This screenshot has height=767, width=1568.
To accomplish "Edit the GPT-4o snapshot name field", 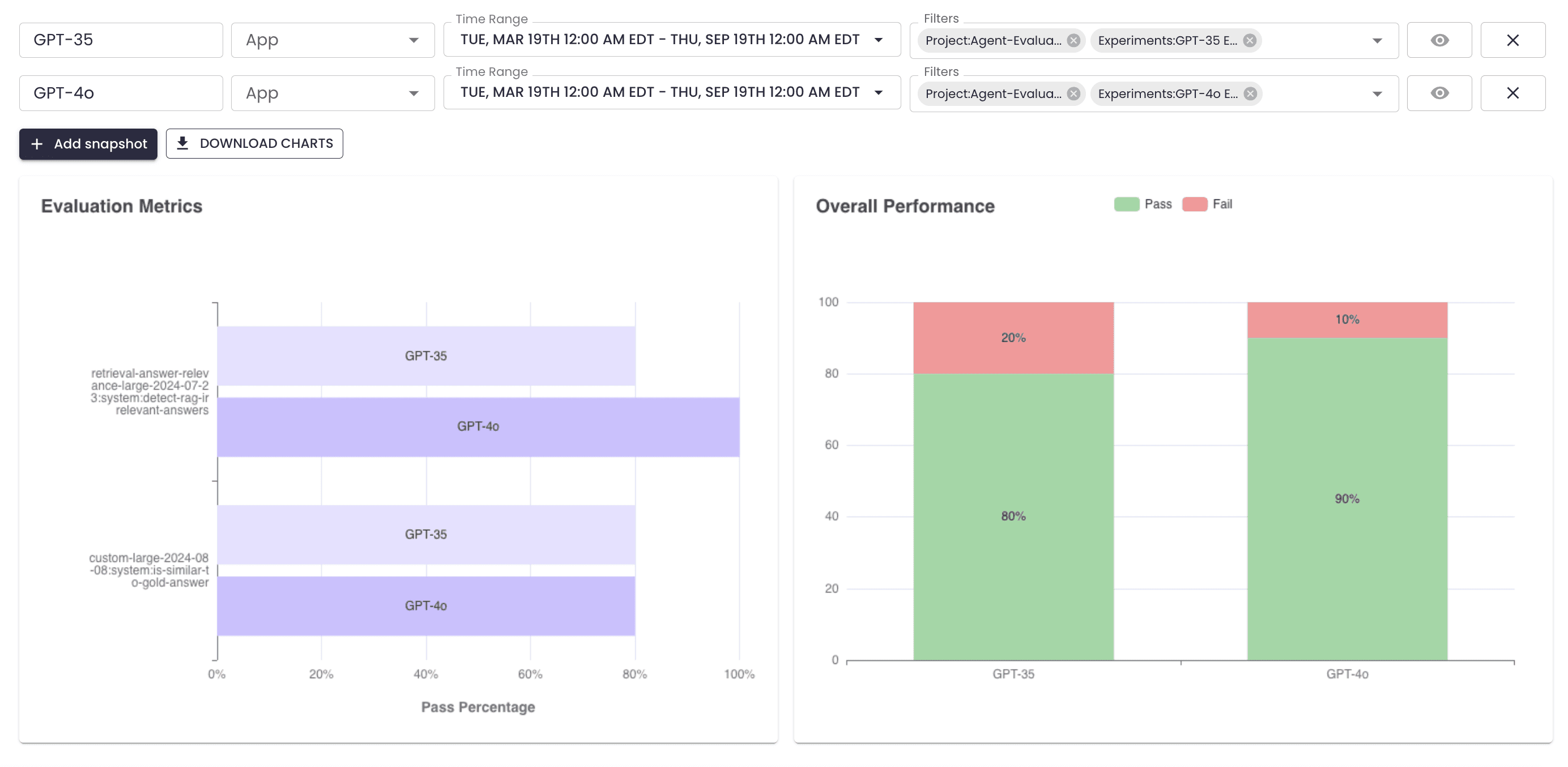I will point(121,93).
